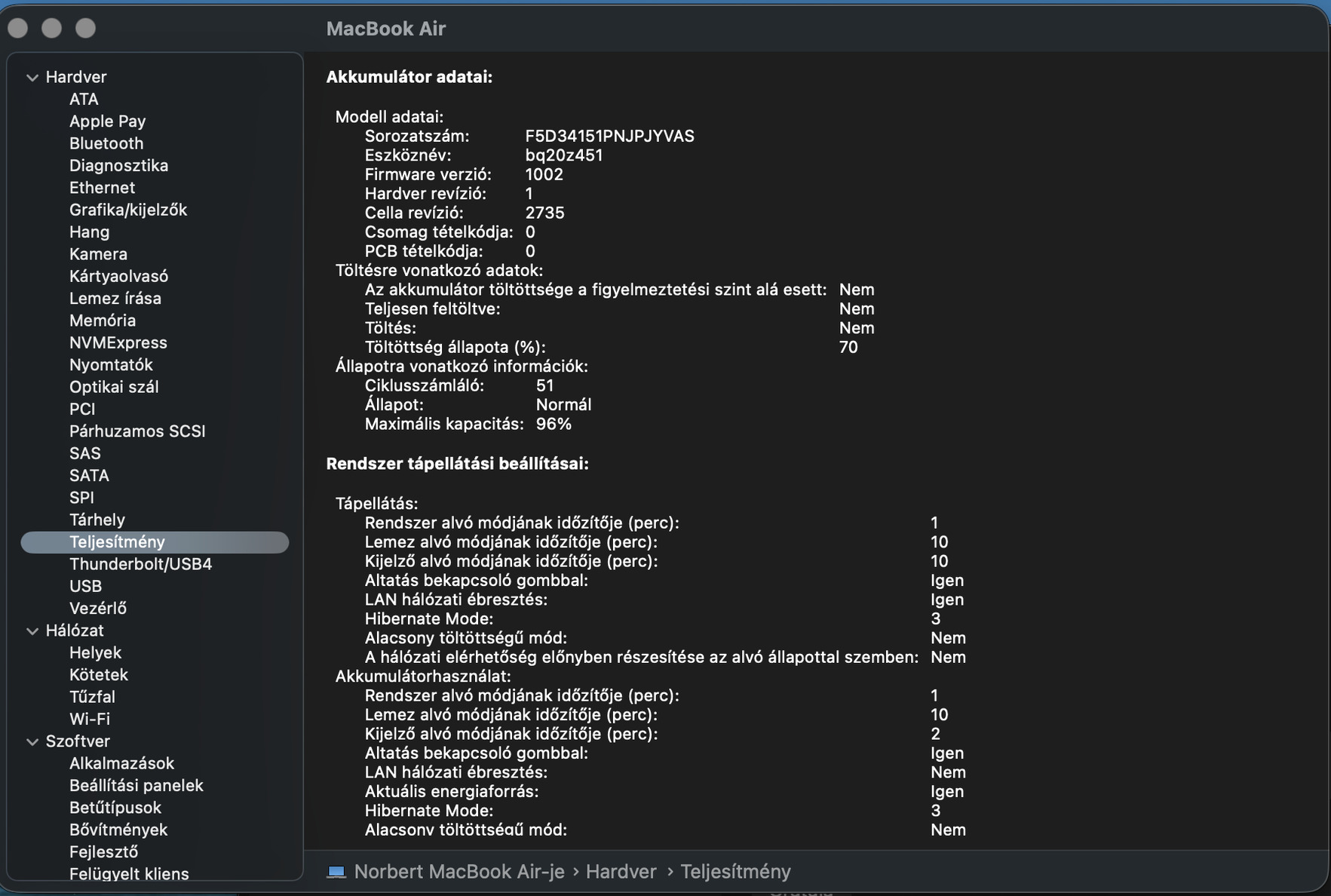This screenshot has height=896, width=1331.
Task: Show Grafika/kijelzők information
Action: click(128, 210)
